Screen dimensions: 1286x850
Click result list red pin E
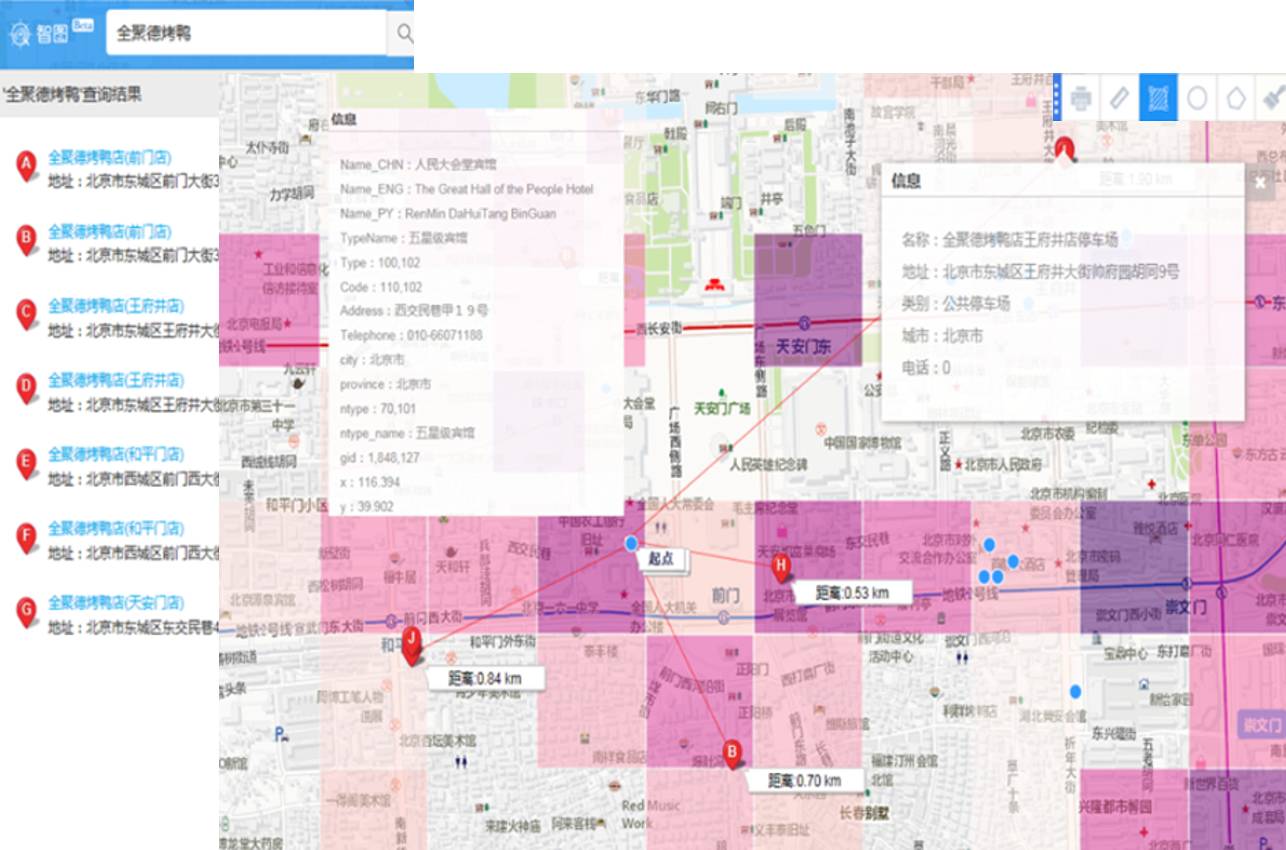[27, 462]
